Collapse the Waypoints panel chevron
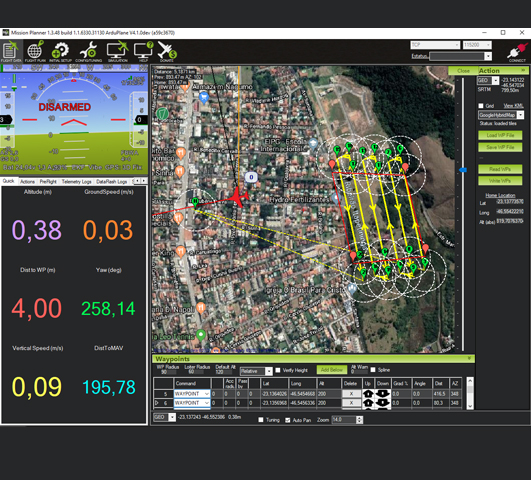 tap(469, 358)
